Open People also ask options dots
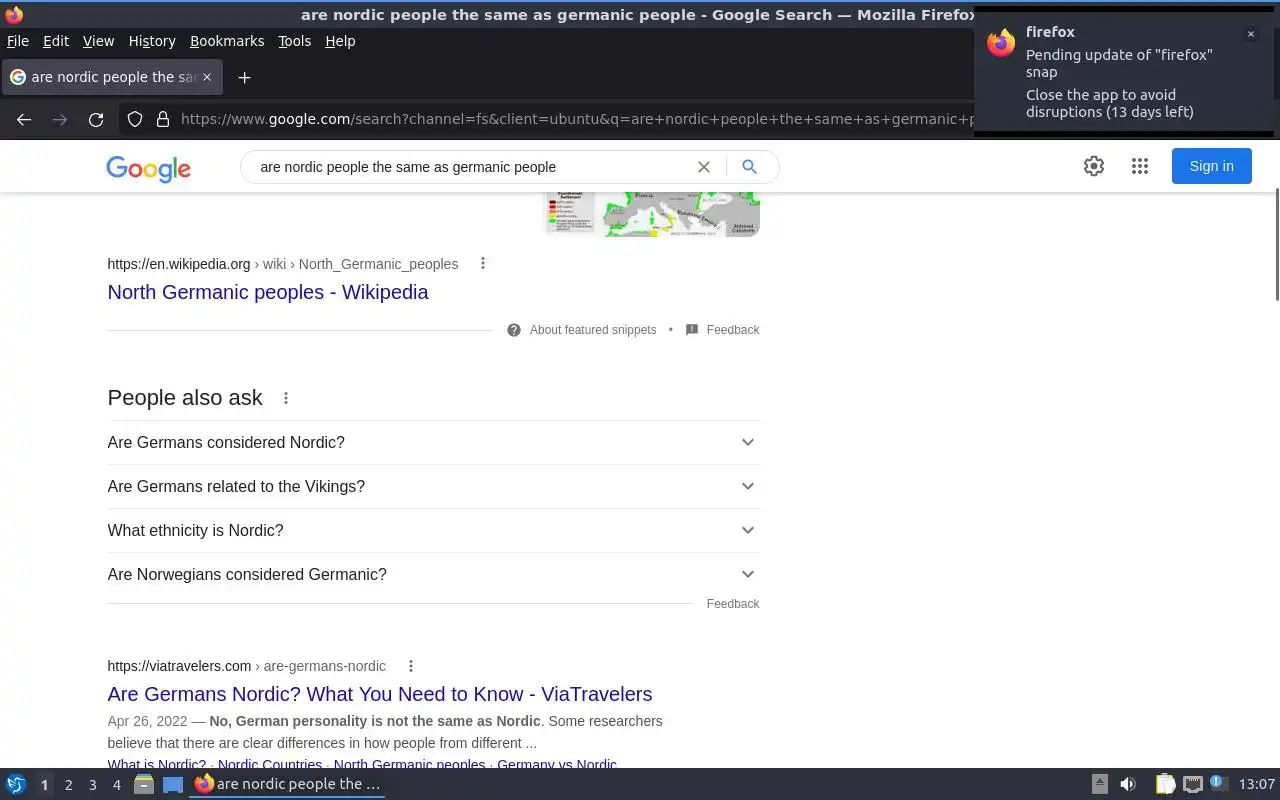 pyautogui.click(x=286, y=398)
